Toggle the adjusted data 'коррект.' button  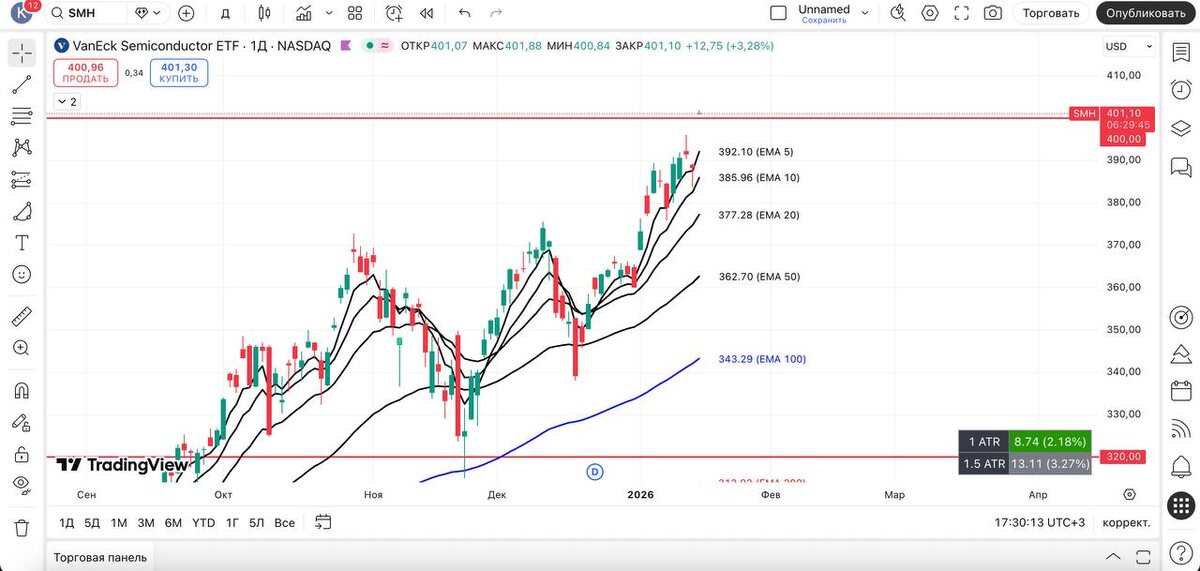[x=1126, y=522]
